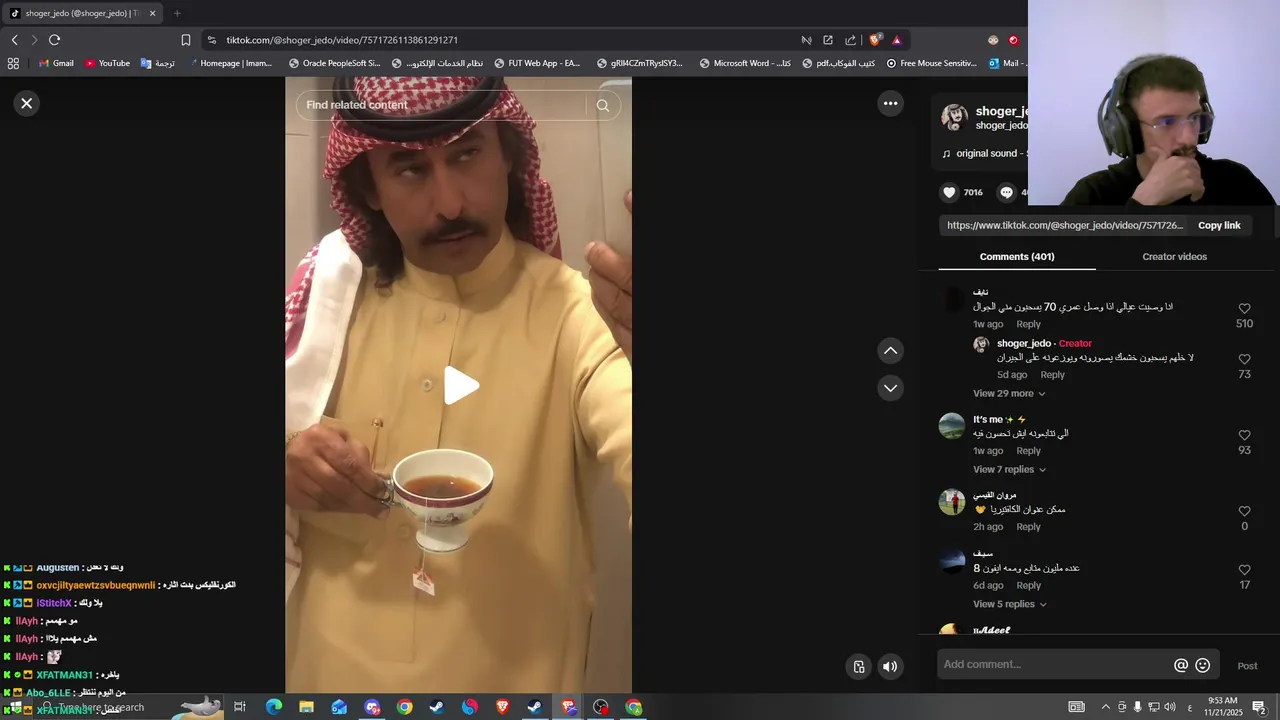The height and width of the screenshot is (720, 1280).
Task: Open the It's me commenter profile picture
Action: click(951, 426)
